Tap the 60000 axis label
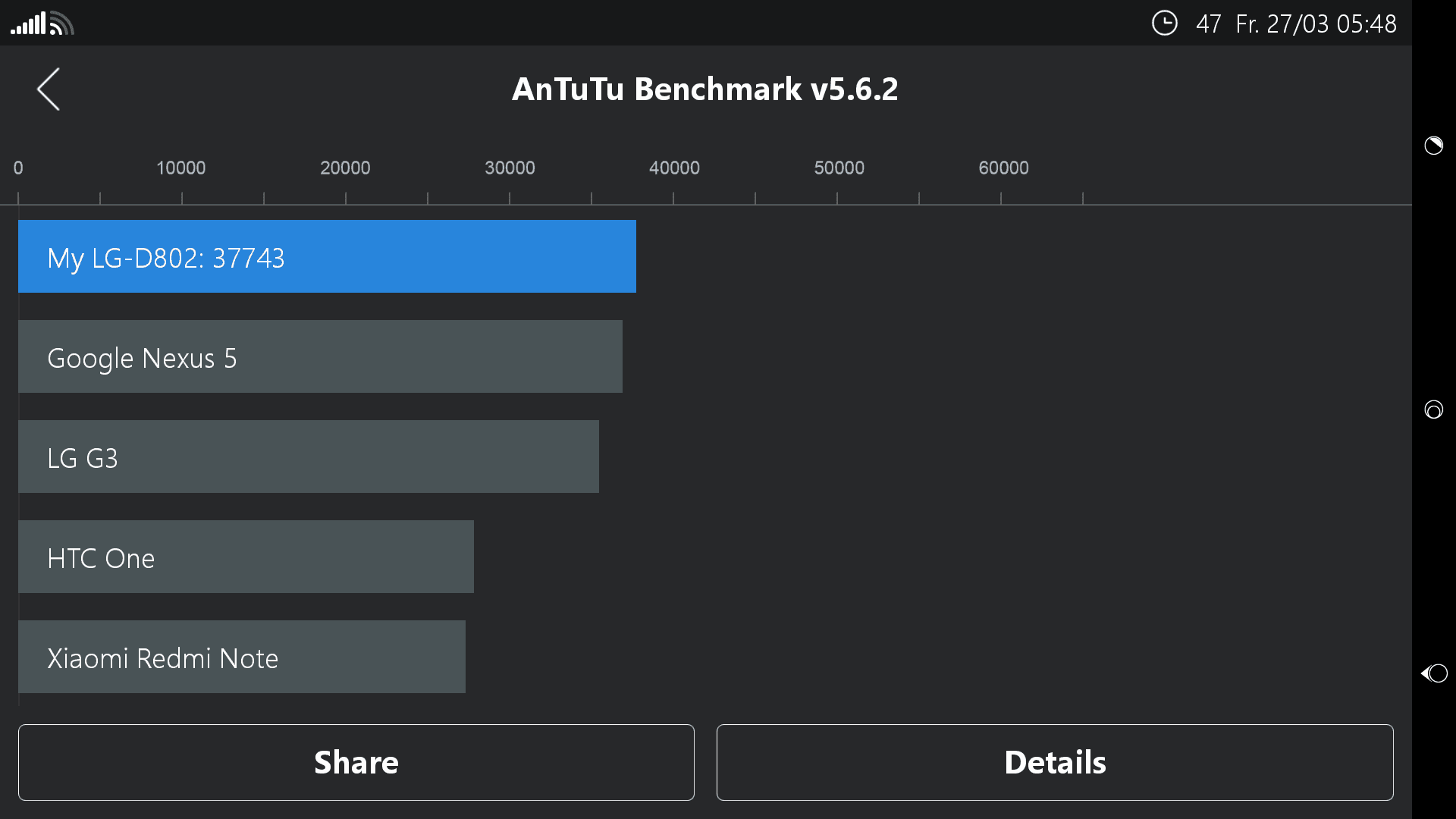Image resolution: width=1456 pixels, height=819 pixels. 1003,168
